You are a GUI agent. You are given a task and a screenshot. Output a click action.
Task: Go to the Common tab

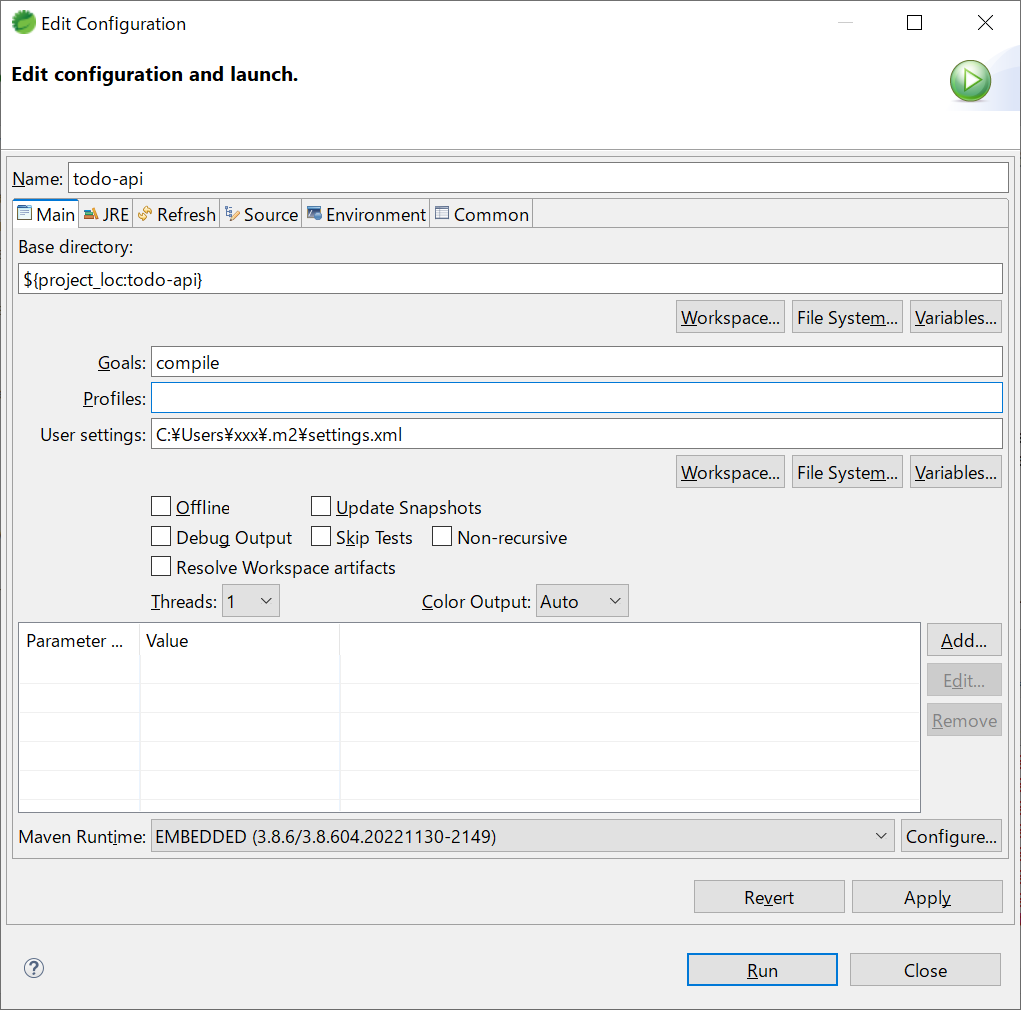coord(481,214)
